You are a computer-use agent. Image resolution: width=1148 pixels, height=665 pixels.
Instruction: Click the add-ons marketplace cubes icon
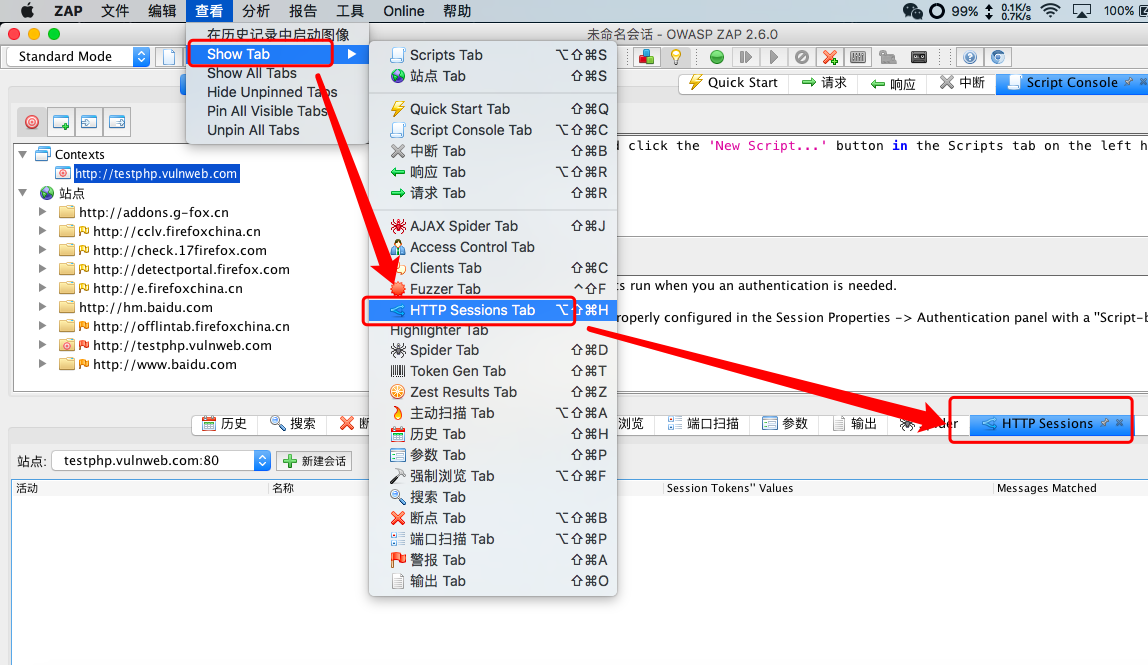646,57
